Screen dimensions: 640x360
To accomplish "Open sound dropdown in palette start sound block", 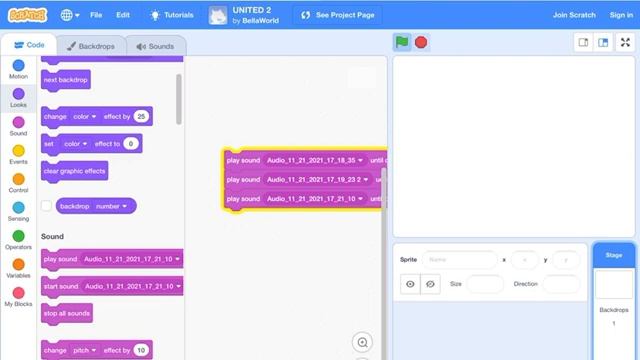I will click(132, 287).
